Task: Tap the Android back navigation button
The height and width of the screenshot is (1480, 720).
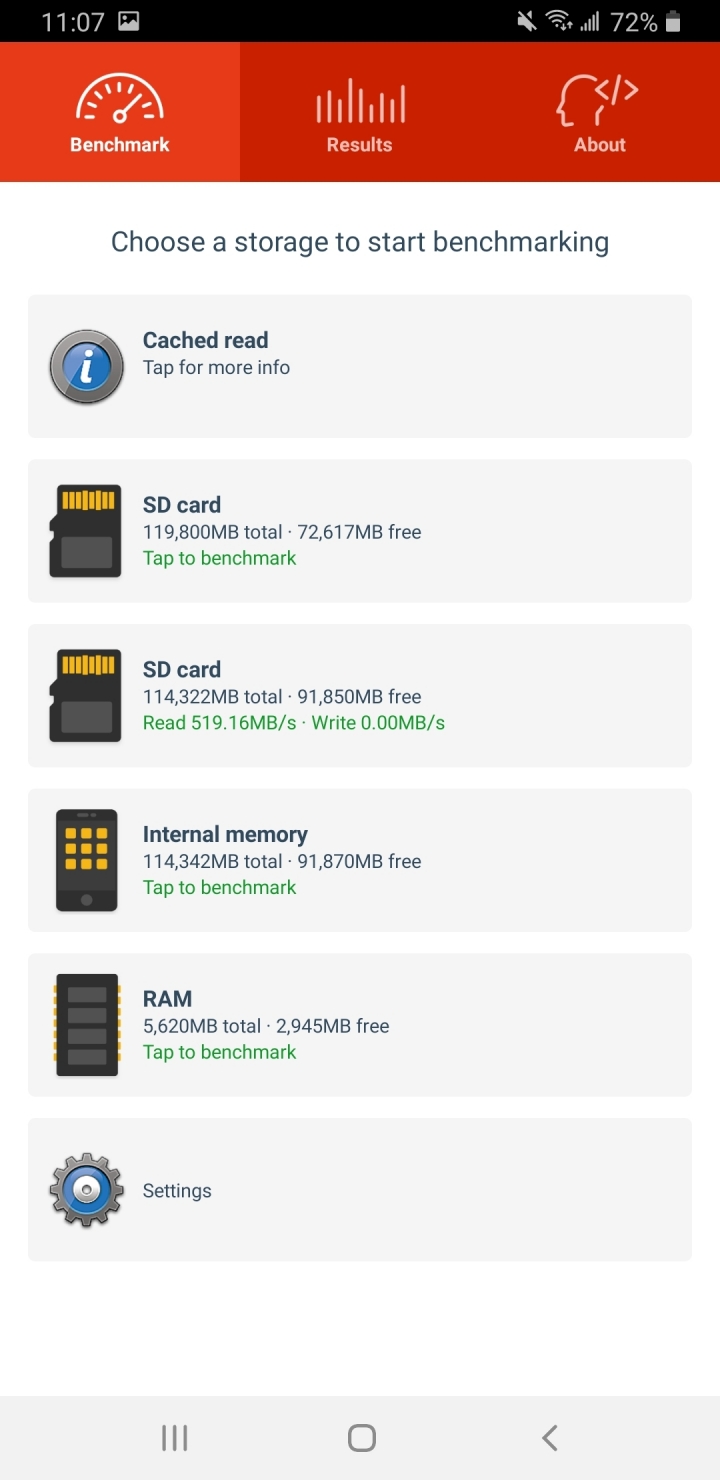Action: click(x=549, y=1438)
